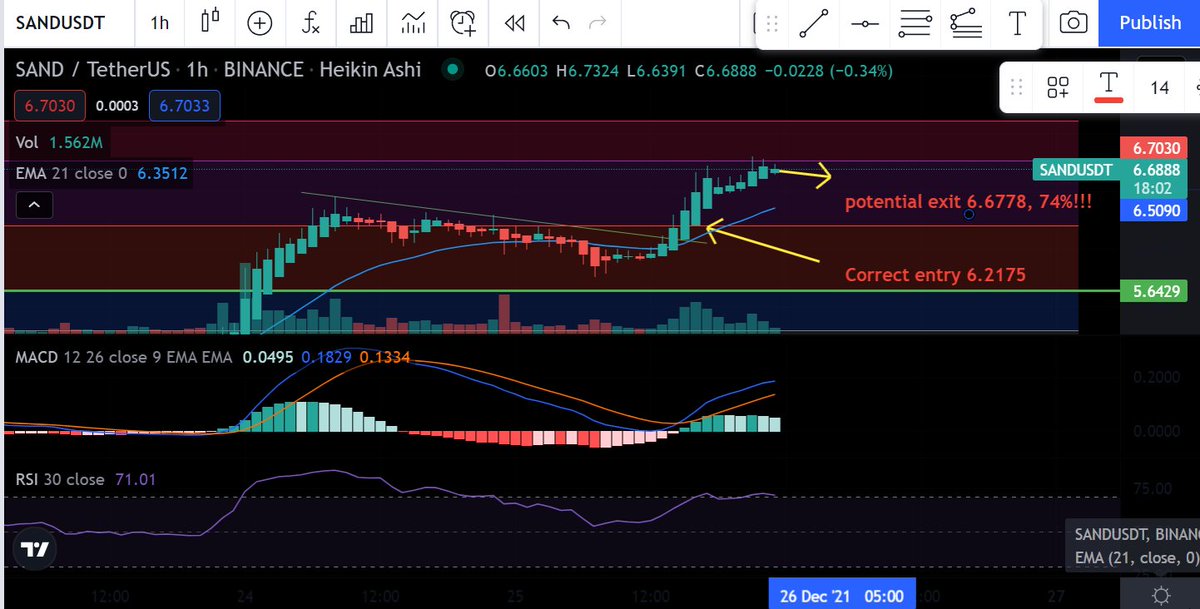This screenshot has height=609, width=1200.
Task: Select the EMA 21 close indicator legend
Action: tap(100, 173)
